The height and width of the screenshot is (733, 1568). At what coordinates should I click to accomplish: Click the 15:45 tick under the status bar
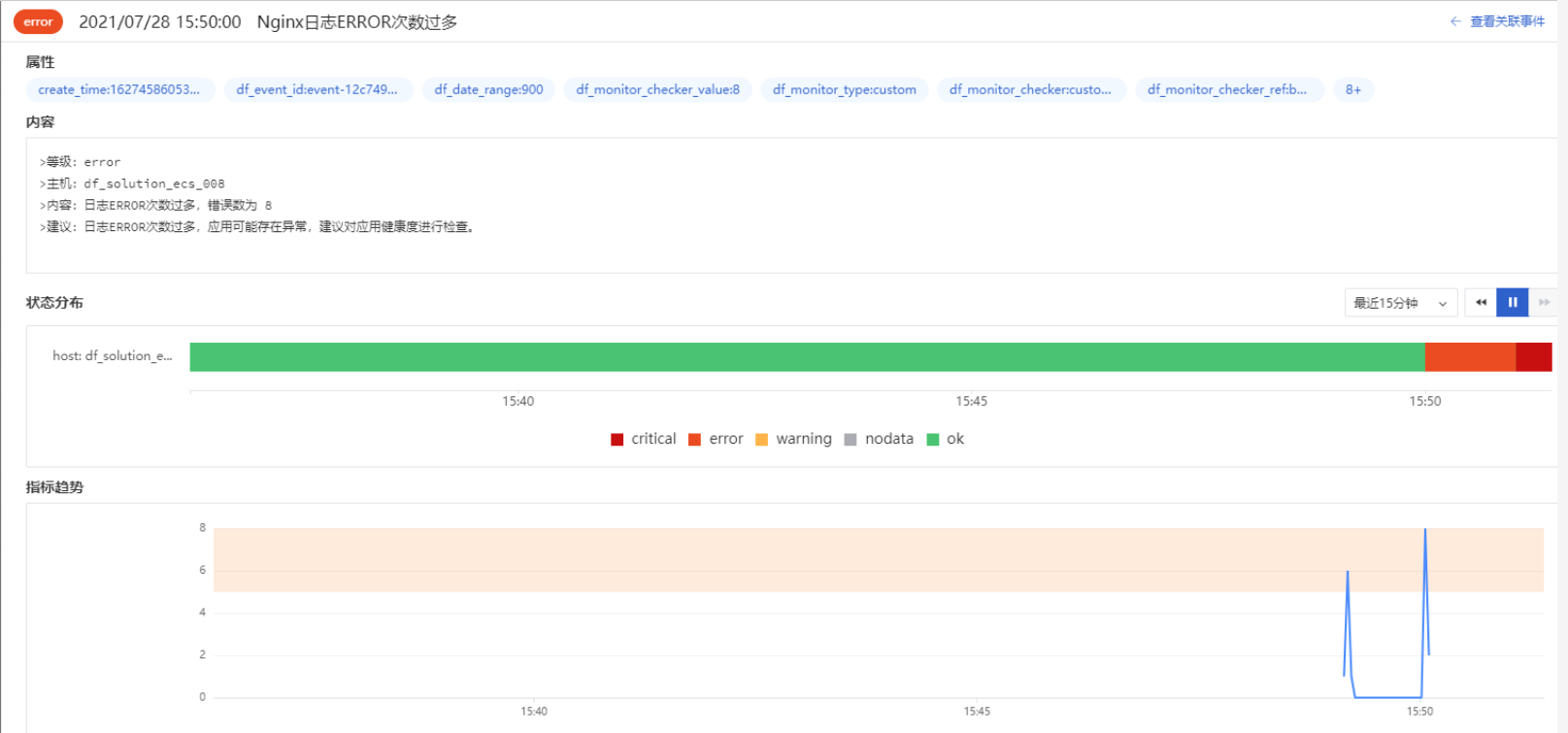point(971,401)
